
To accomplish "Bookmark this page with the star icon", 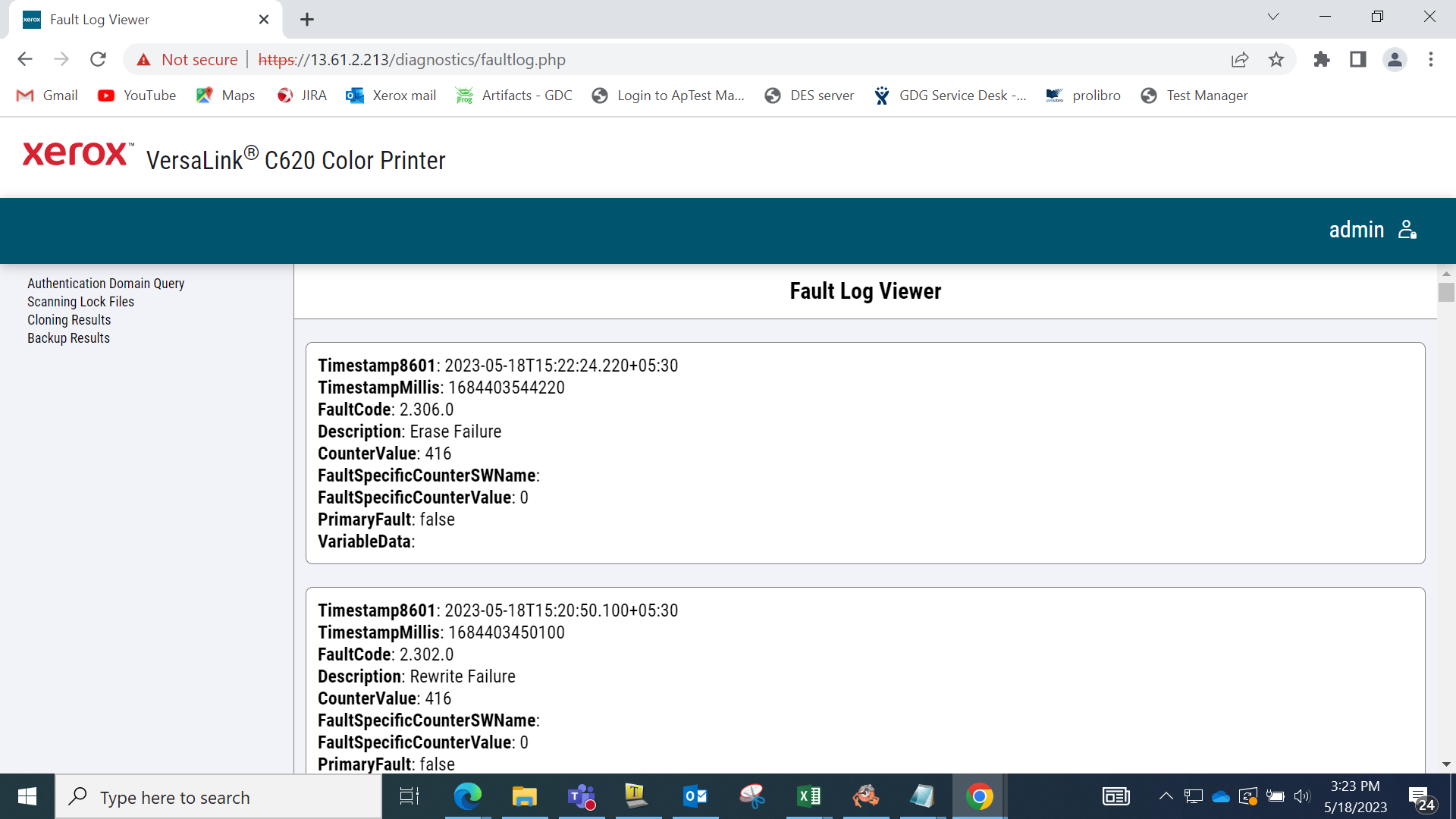I will (1276, 59).
